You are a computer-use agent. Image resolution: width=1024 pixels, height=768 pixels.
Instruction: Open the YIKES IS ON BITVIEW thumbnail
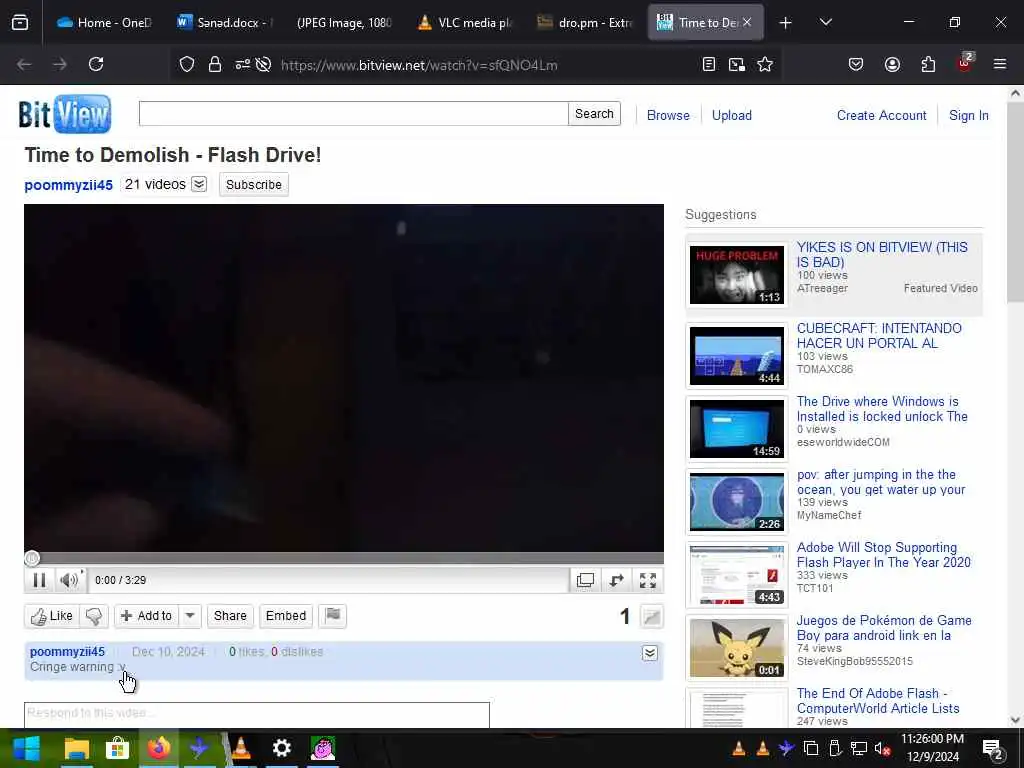[737, 274]
